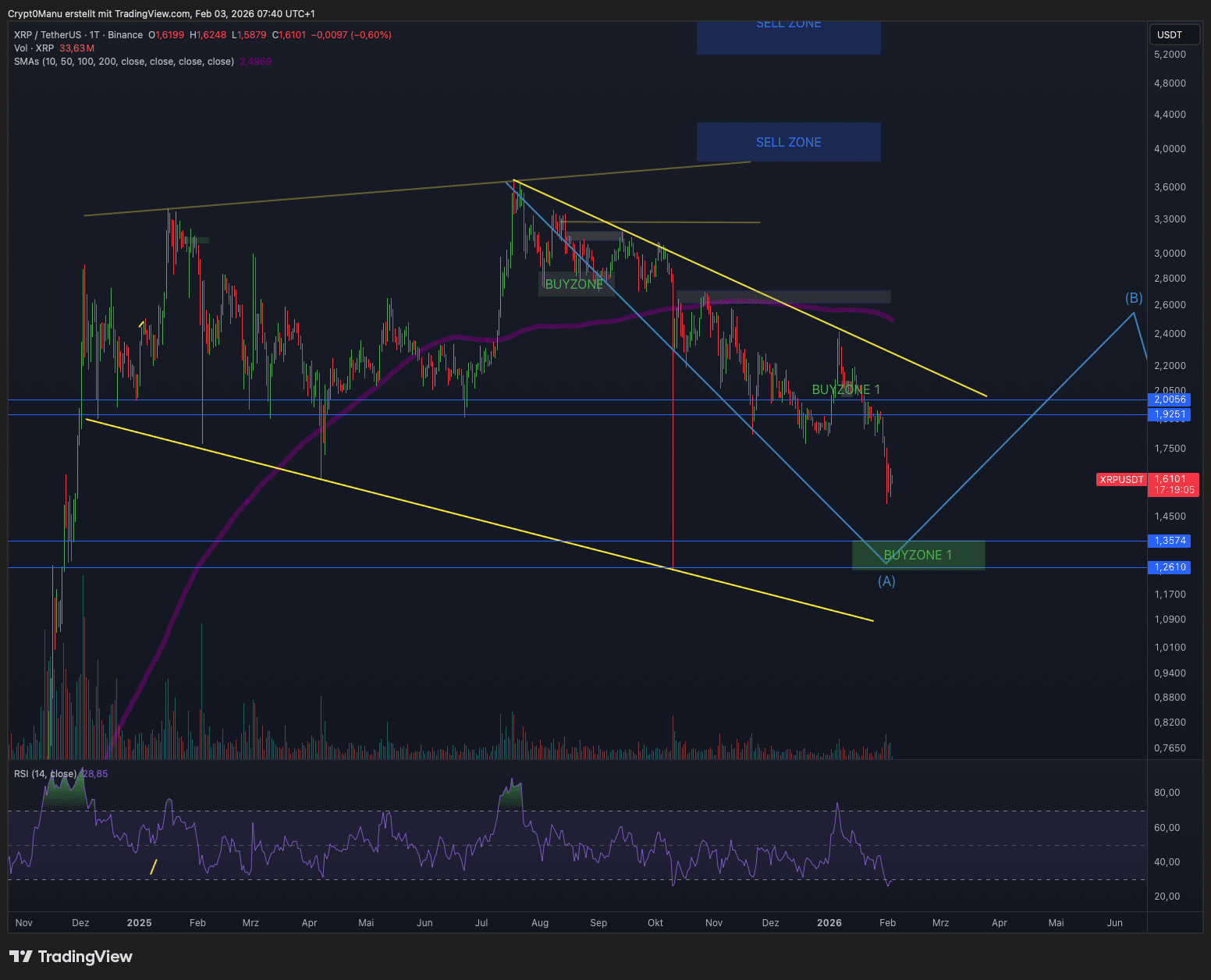Select the RSI (14, close) legend
1211x980 pixels.
click(x=45, y=774)
